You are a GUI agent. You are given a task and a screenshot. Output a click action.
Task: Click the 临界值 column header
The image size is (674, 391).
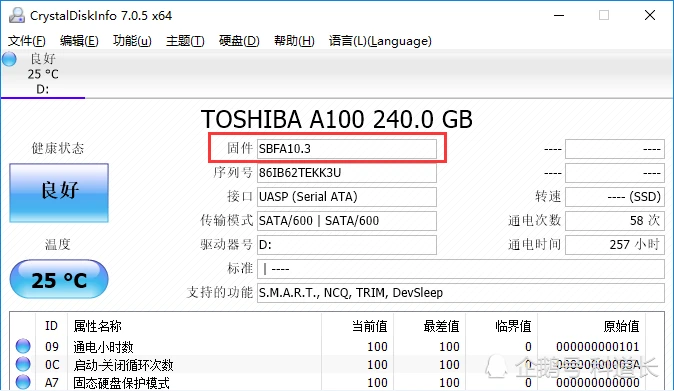[513, 326]
